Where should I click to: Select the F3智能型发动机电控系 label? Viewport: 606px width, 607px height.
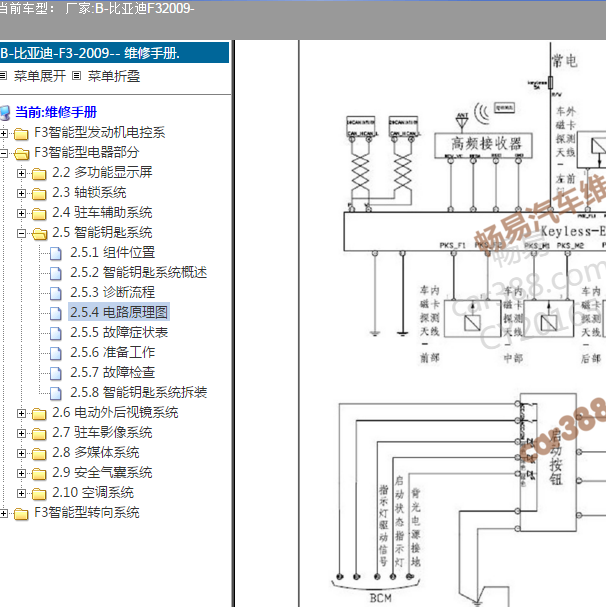point(100,132)
